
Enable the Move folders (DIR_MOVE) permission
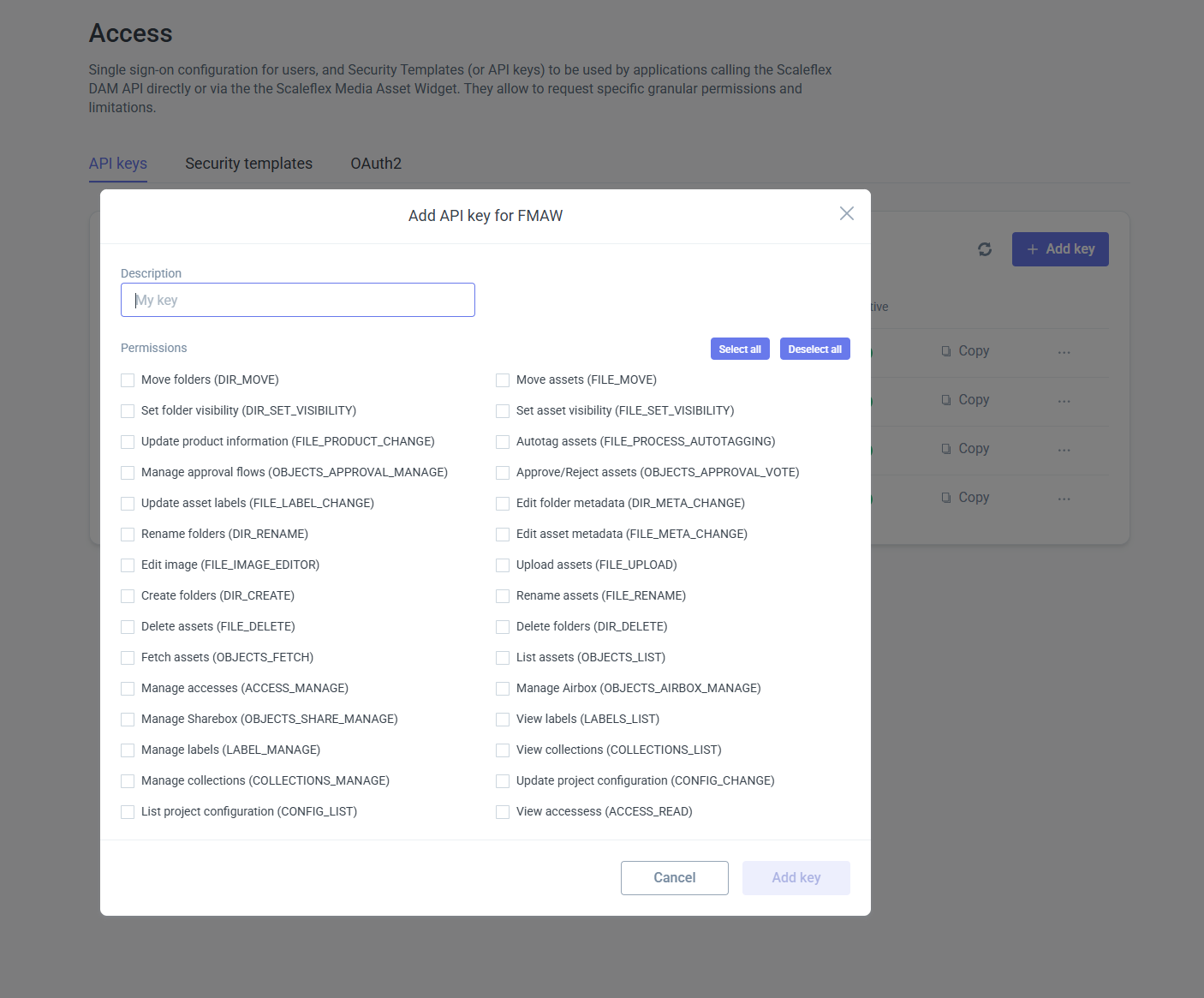128,380
